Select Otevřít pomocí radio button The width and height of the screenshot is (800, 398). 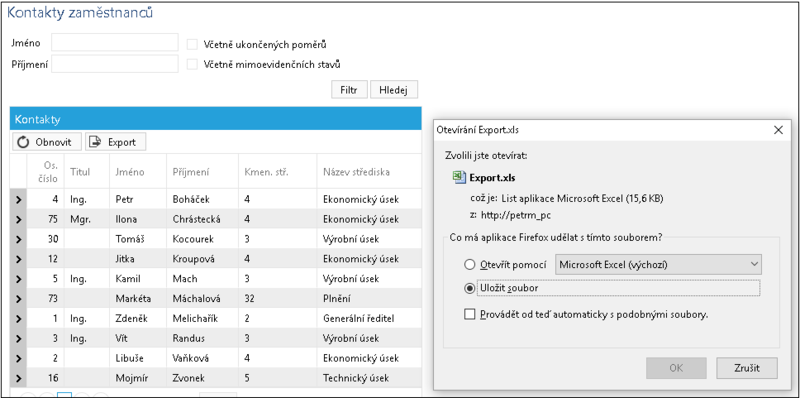pos(469,265)
